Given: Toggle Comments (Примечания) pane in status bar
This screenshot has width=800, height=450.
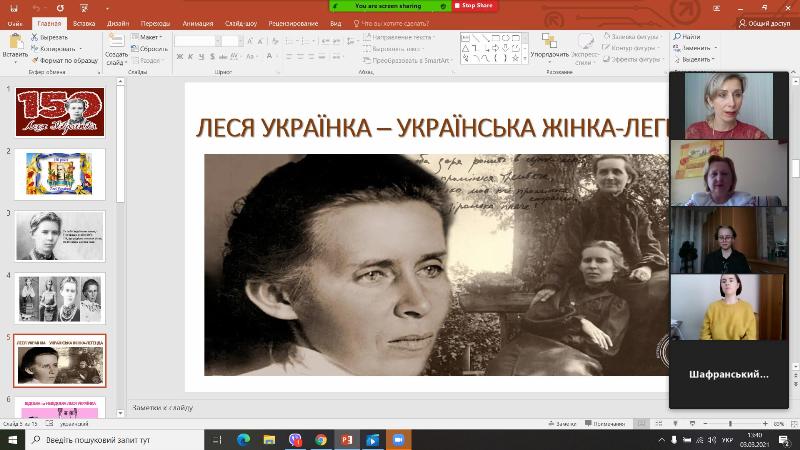Looking at the screenshot, I should tap(607, 424).
